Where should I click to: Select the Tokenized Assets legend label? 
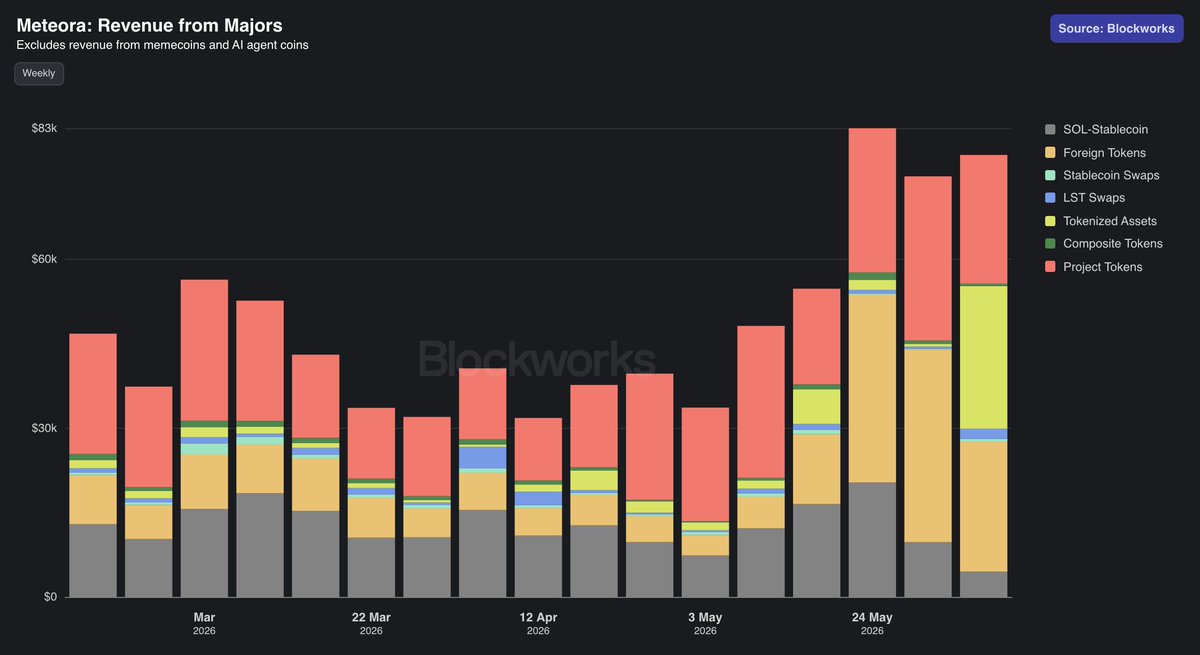pos(1110,221)
